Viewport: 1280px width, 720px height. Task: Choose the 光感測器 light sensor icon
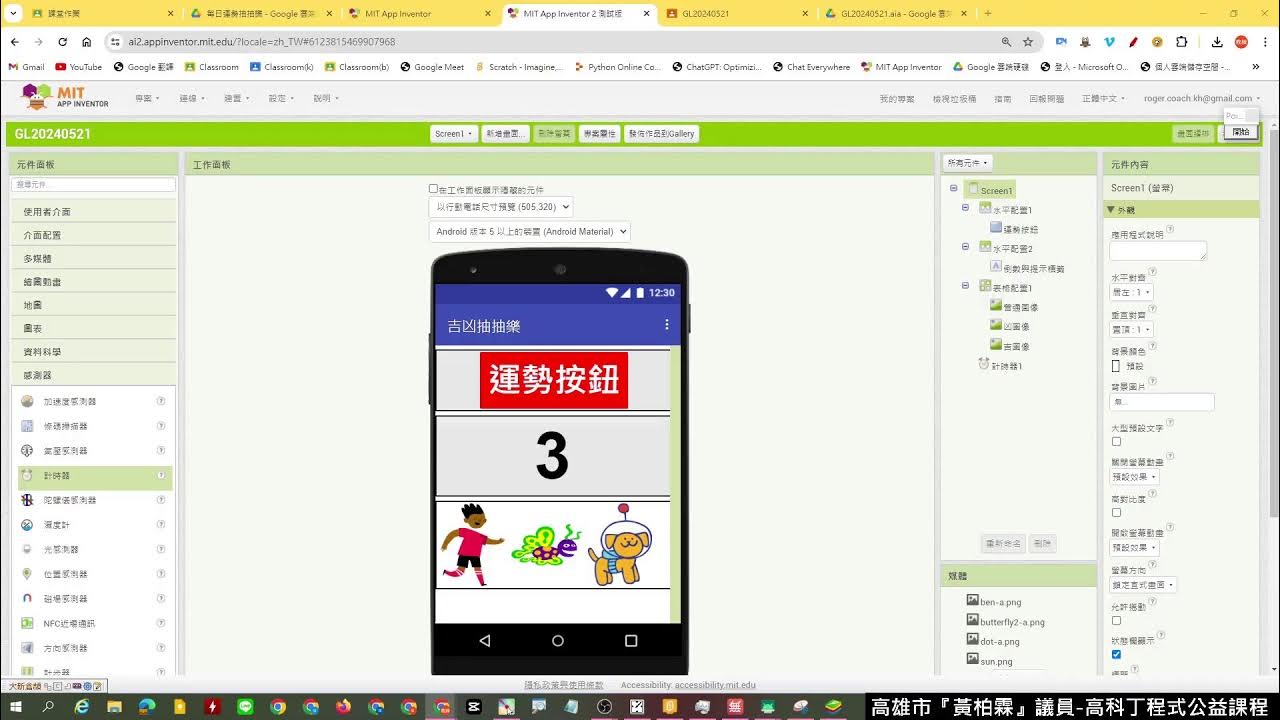point(27,549)
